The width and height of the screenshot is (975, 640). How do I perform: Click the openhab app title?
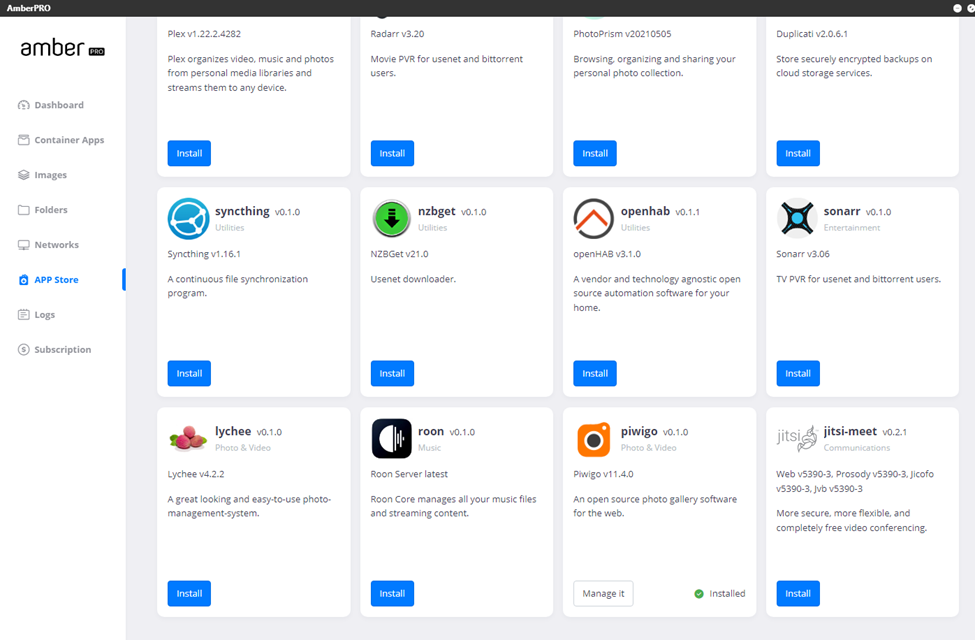(645, 211)
